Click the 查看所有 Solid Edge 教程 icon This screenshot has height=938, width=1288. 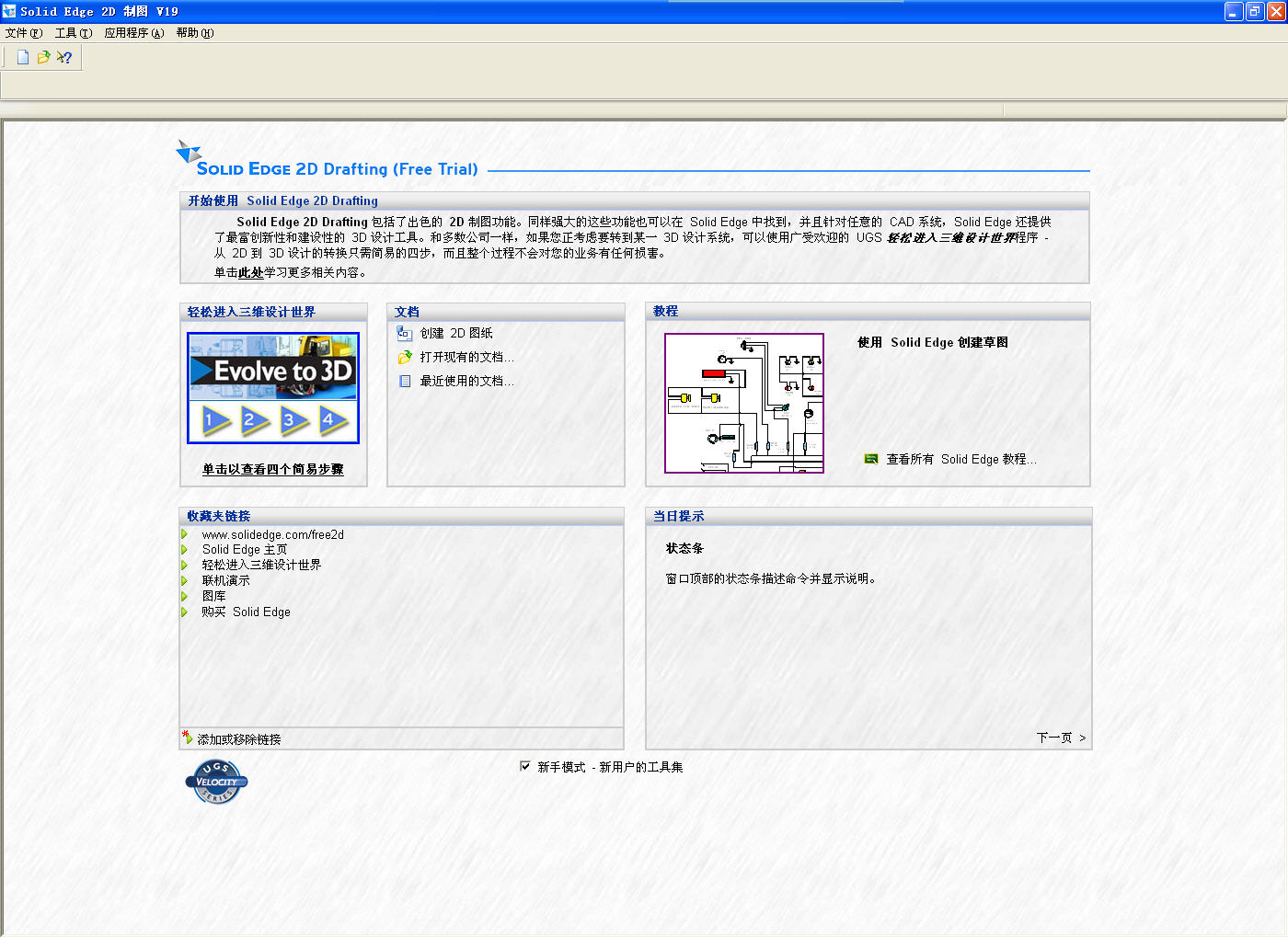click(871, 459)
